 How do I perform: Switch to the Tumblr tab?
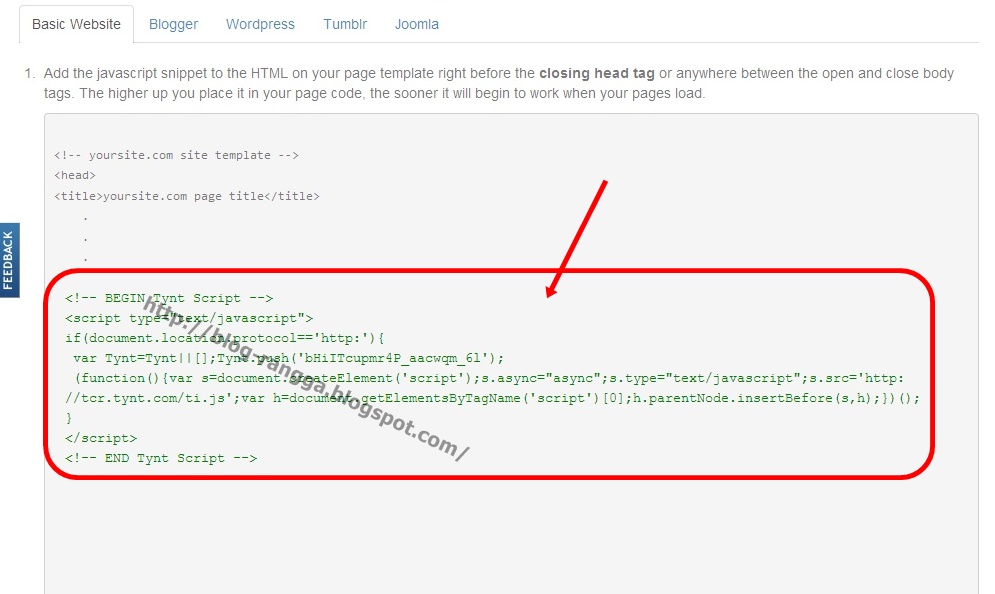click(345, 24)
